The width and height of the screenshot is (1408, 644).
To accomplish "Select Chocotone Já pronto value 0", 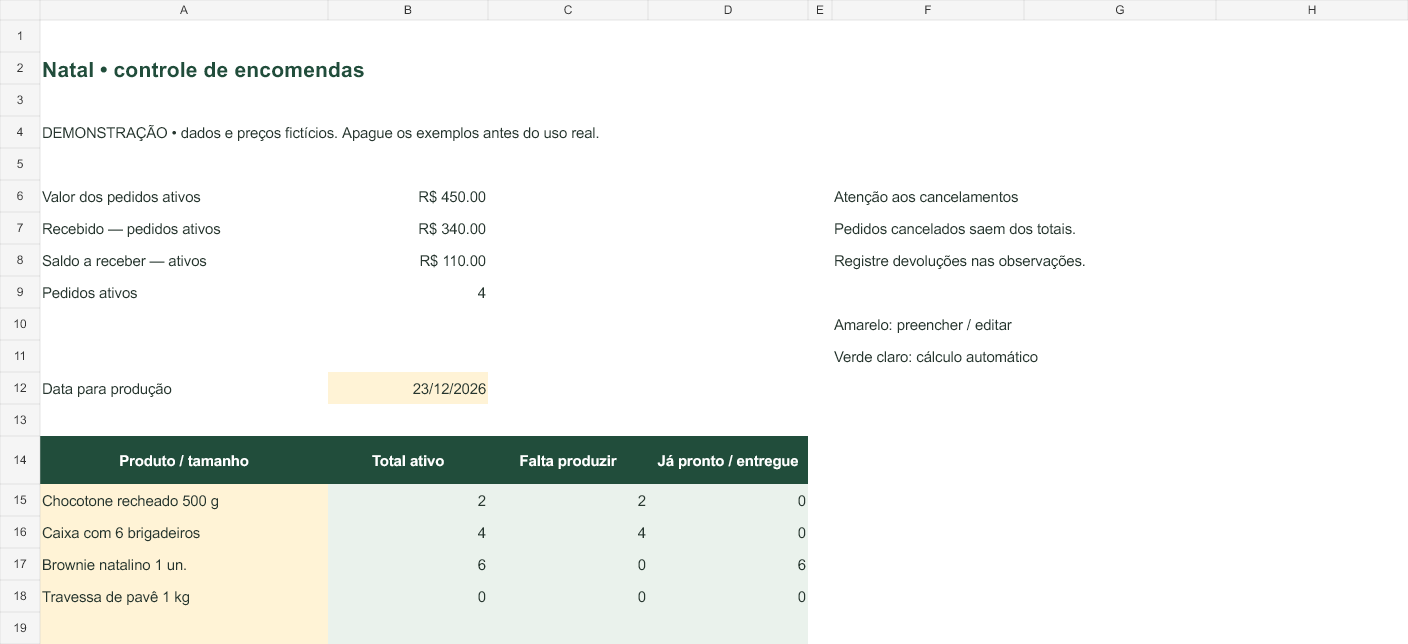I will pos(728,500).
